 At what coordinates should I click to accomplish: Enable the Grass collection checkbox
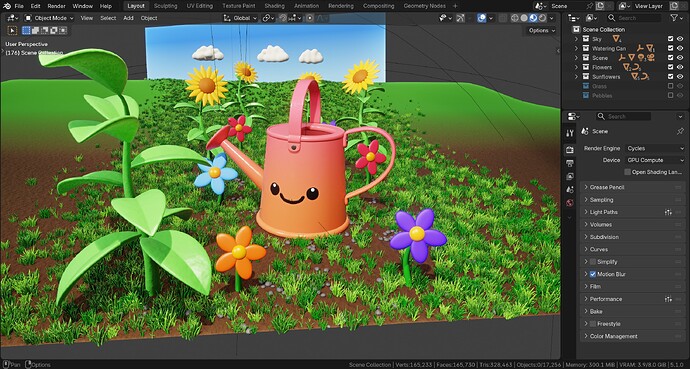(670, 86)
